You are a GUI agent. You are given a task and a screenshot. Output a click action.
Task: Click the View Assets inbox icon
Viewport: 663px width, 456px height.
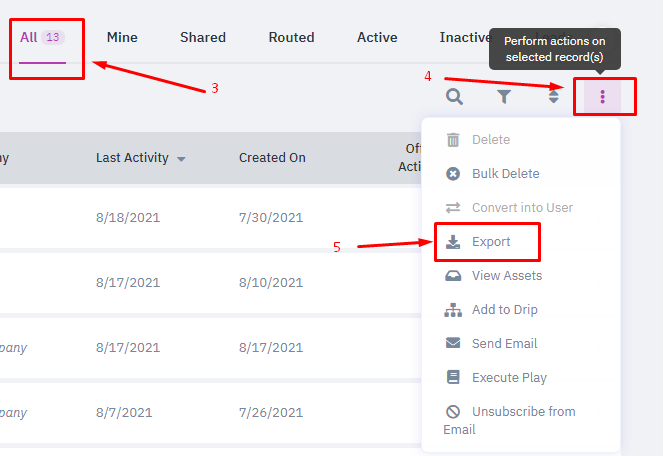tap(453, 276)
